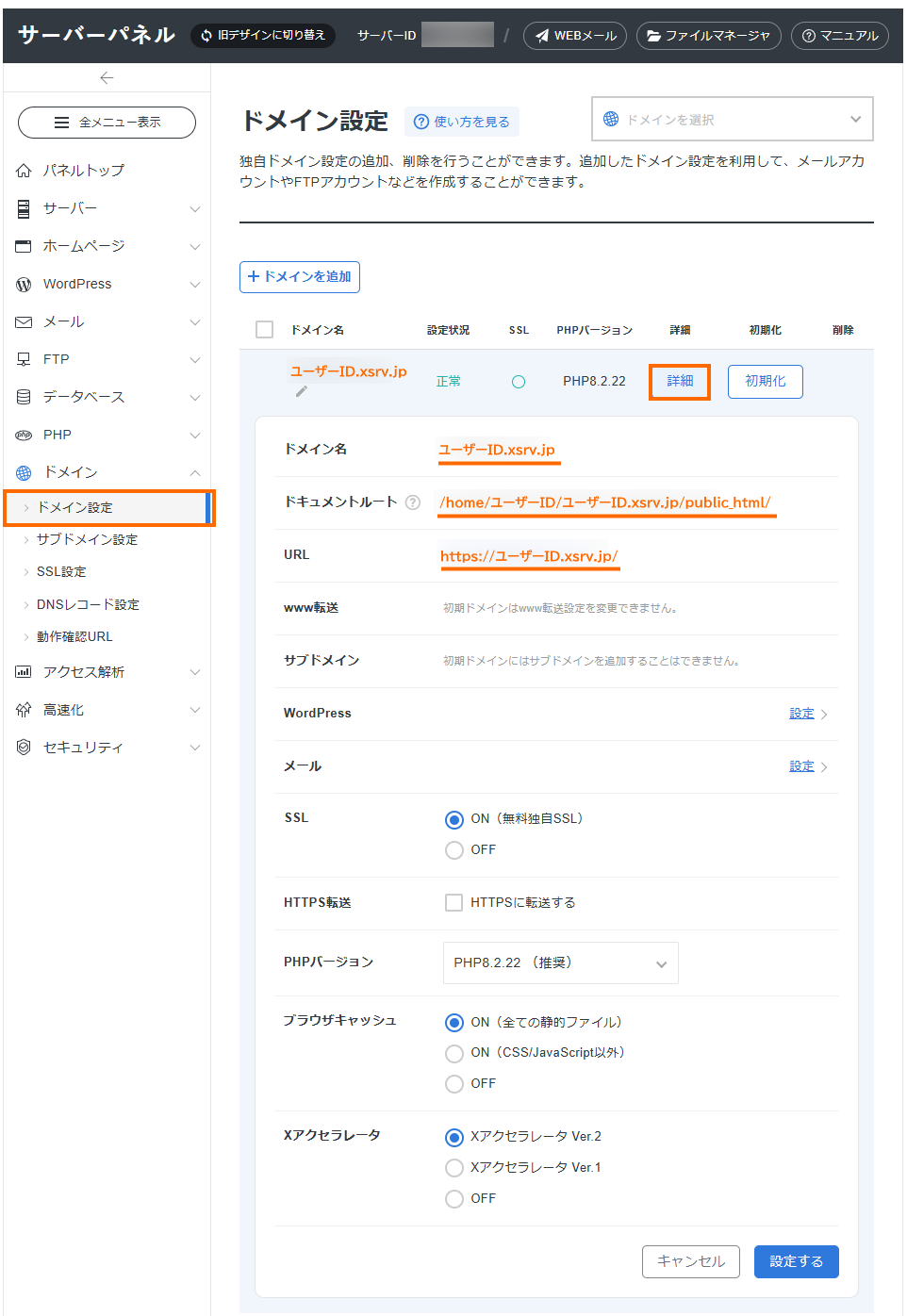The height and width of the screenshot is (1316, 907).
Task: Expand the ホームページ menu chevron
Action: click(195, 247)
